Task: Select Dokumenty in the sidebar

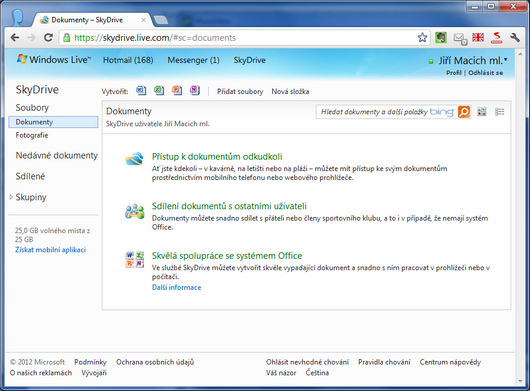Action: [x=53, y=122]
